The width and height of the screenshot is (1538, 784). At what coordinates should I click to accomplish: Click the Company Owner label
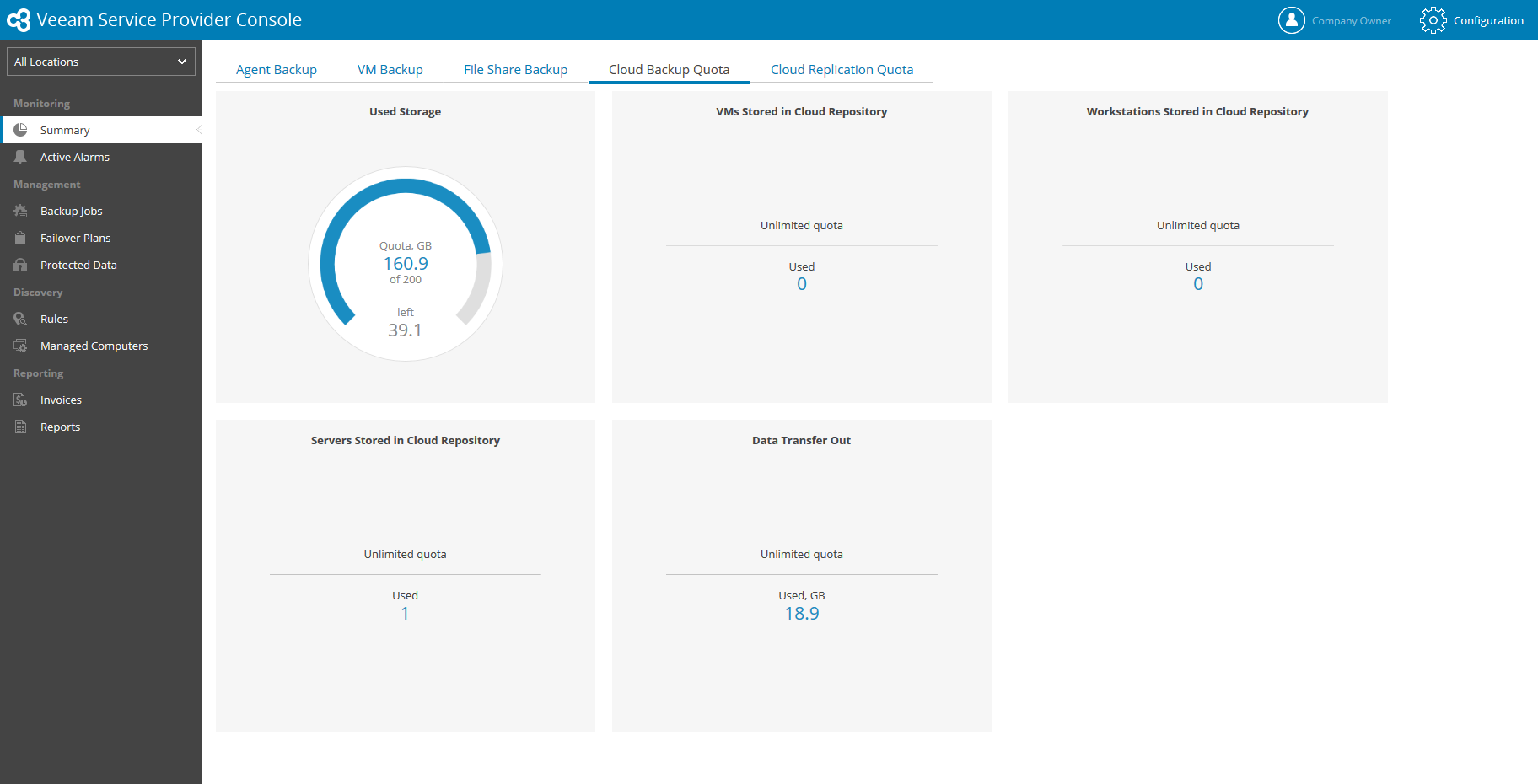[1352, 21]
